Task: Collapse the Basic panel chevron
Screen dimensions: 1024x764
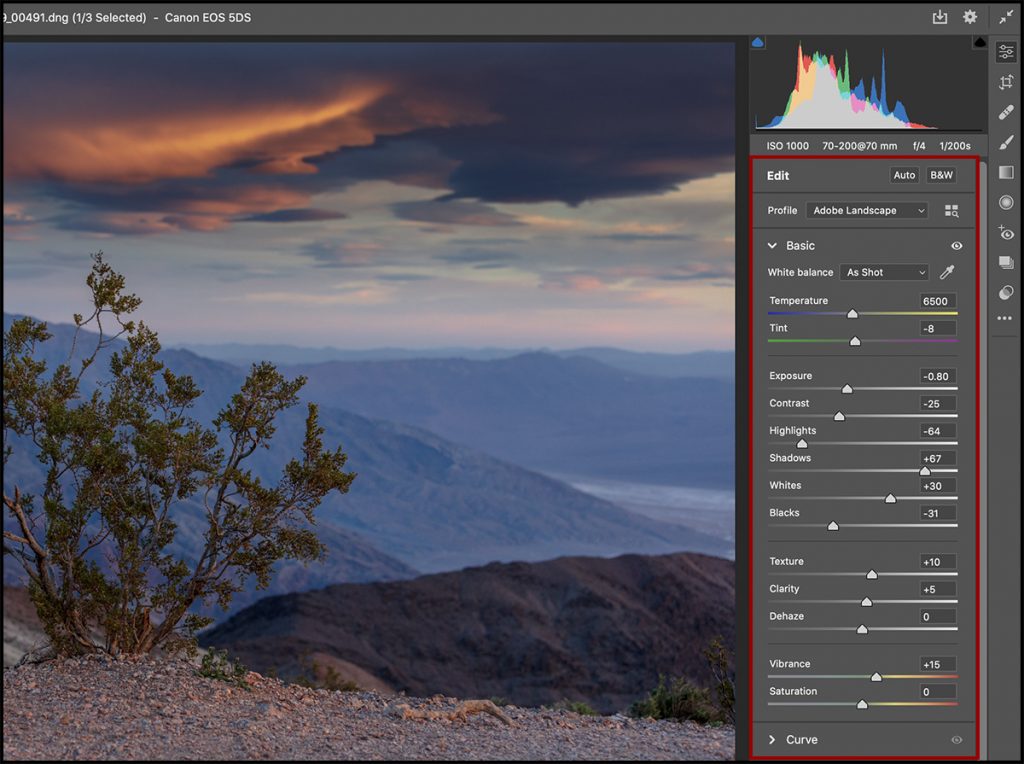Action: click(x=772, y=246)
